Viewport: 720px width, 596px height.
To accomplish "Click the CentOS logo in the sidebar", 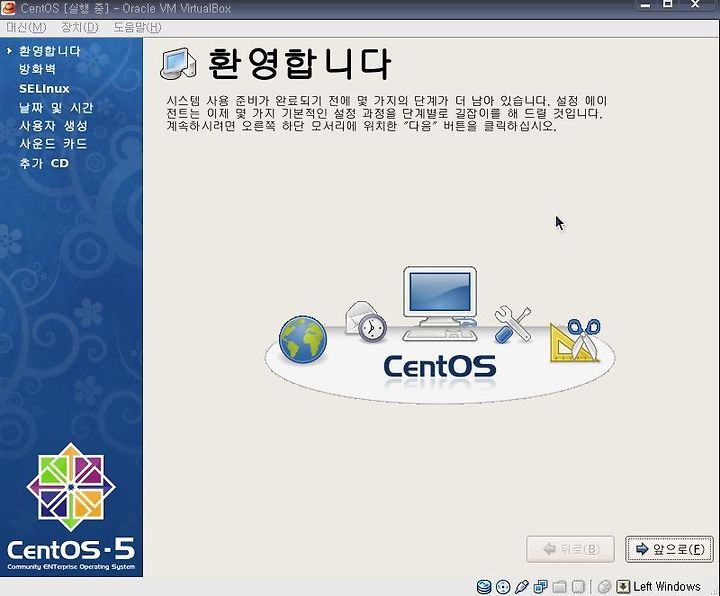I will pos(71,487).
